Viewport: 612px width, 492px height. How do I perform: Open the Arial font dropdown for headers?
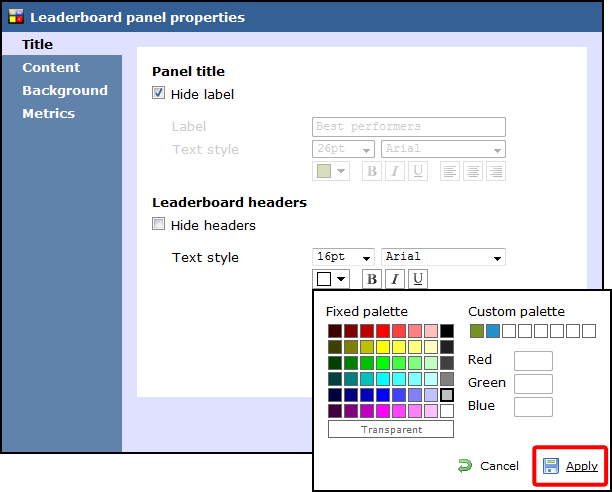point(443,257)
